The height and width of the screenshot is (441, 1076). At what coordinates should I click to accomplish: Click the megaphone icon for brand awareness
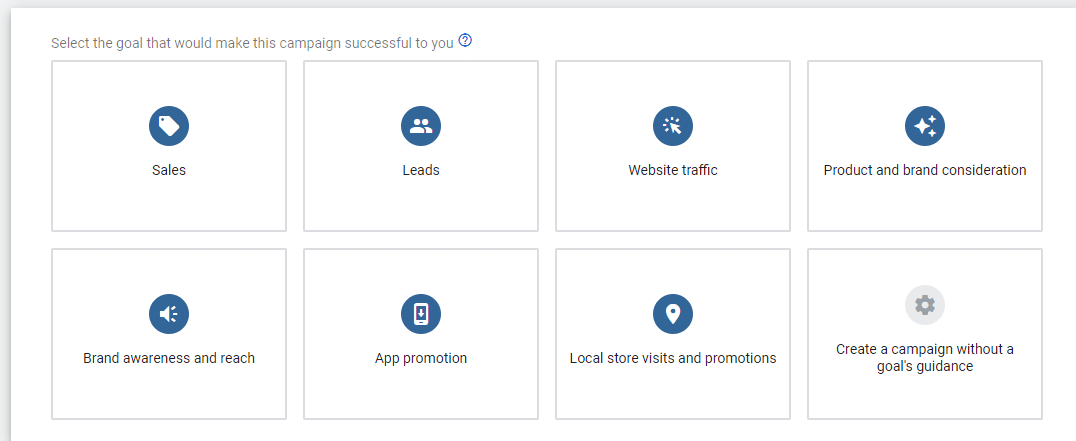(x=169, y=313)
